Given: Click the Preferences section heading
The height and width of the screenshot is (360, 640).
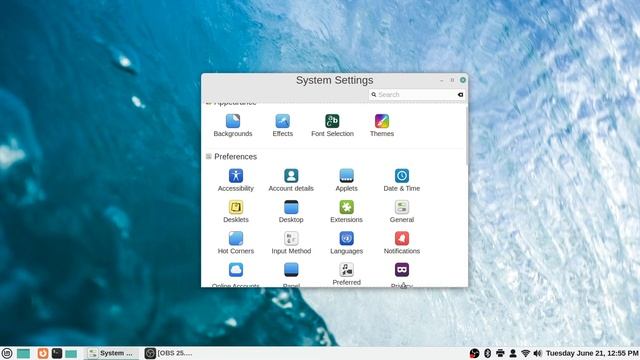Looking at the screenshot, I should coord(235,157).
